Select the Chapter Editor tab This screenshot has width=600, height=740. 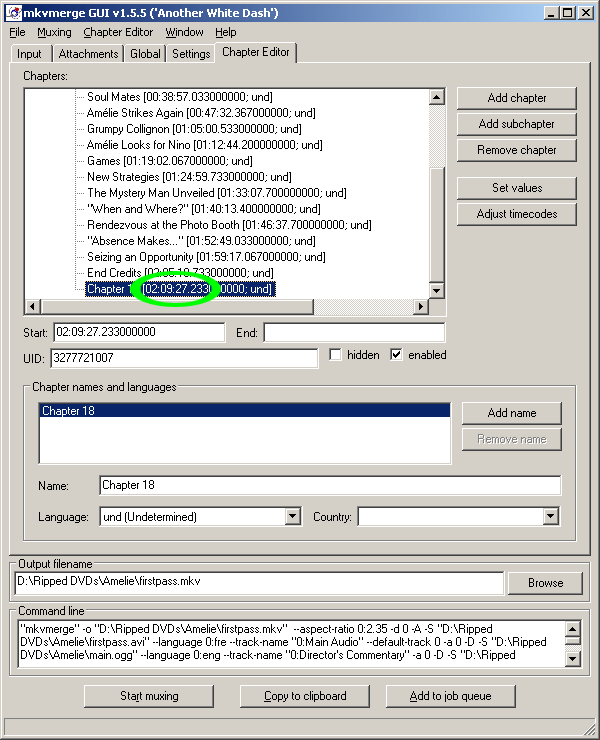point(255,52)
